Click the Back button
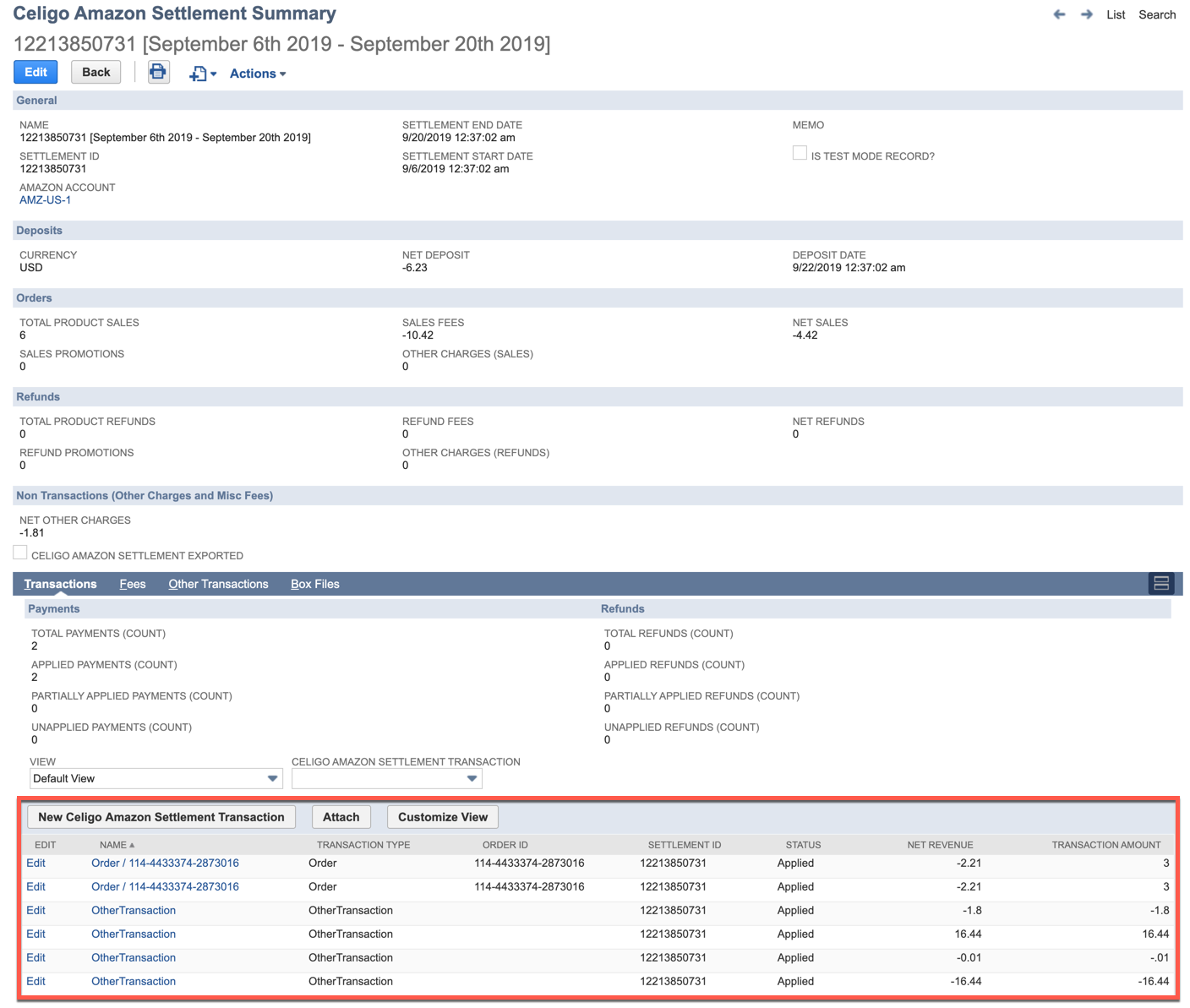Image resolution: width=1190 pixels, height=1008 pixels. [96, 73]
